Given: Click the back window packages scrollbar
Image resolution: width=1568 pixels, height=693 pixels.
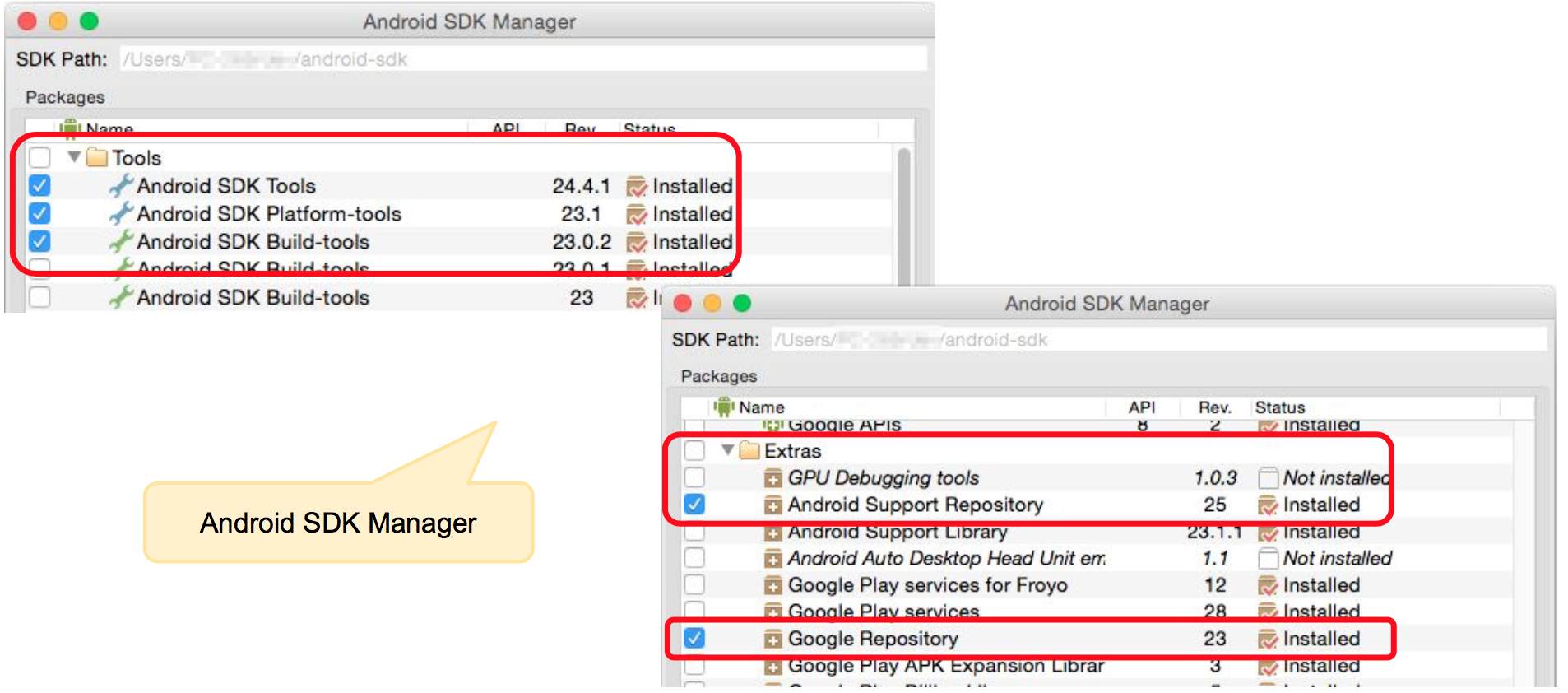Looking at the screenshot, I should pos(903,216).
